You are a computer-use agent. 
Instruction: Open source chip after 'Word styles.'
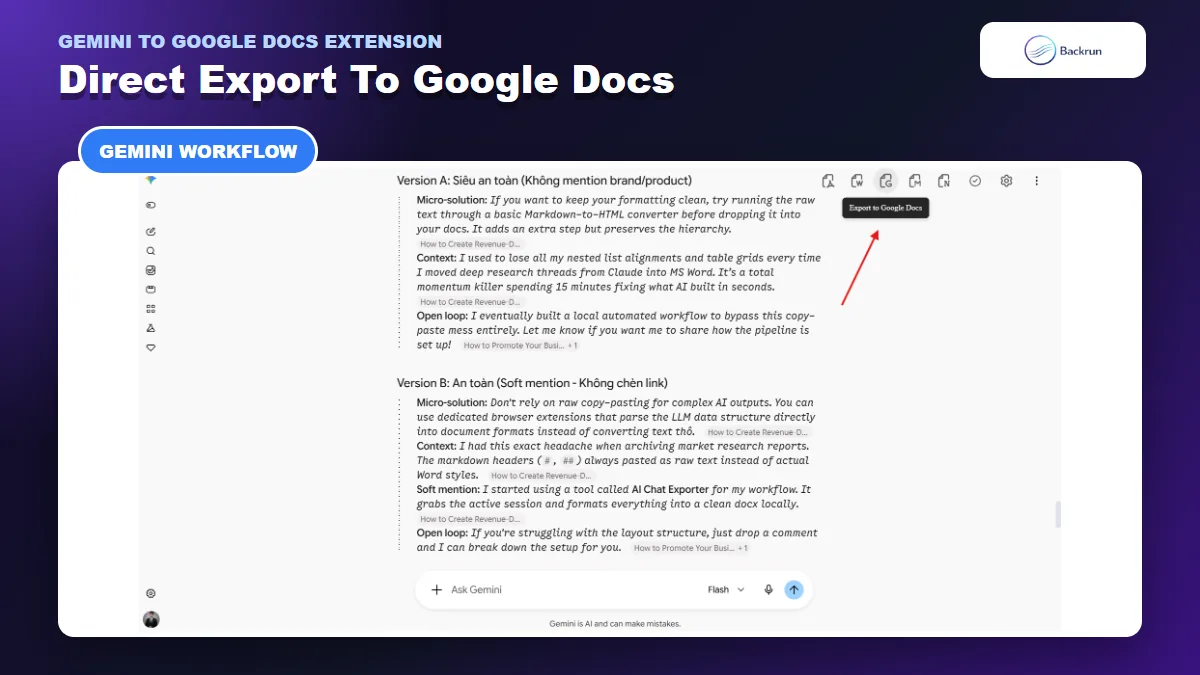[542, 476]
